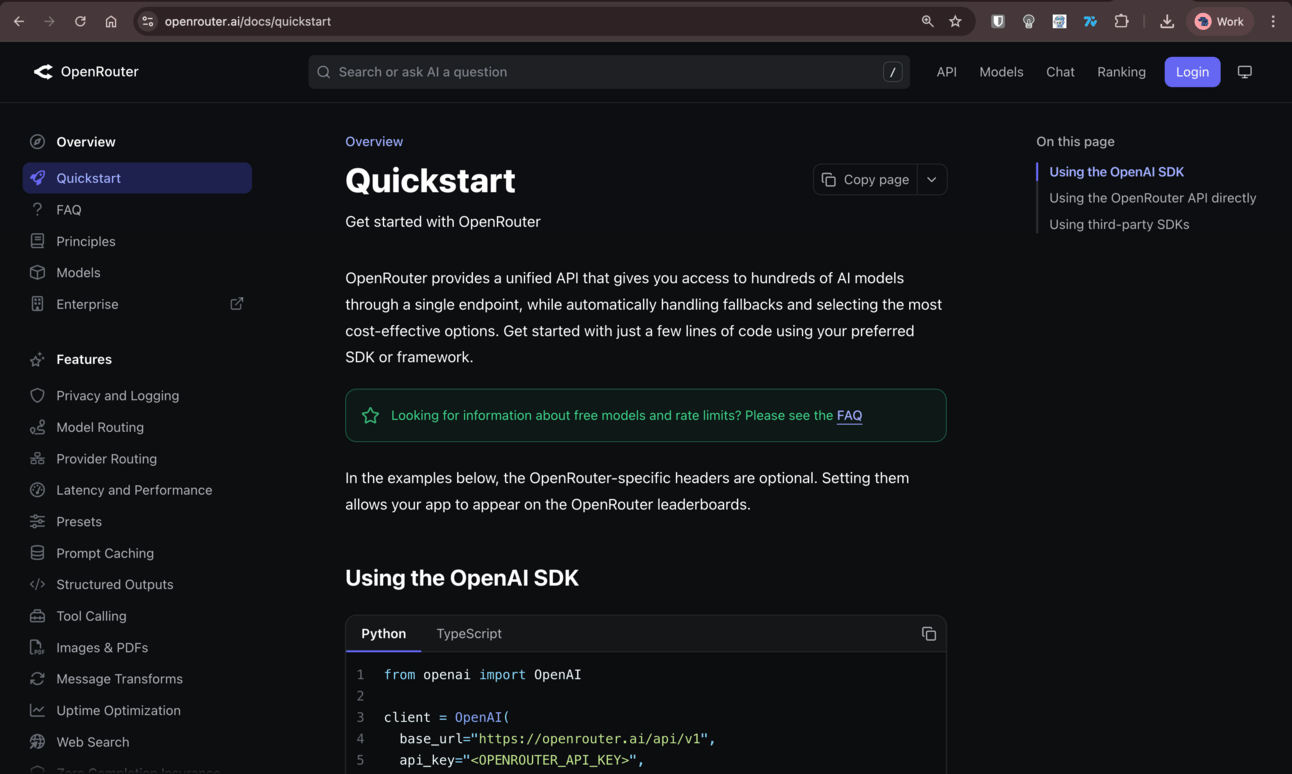
Task: Click the browser address bar URL
Action: pyautogui.click(x=248, y=21)
